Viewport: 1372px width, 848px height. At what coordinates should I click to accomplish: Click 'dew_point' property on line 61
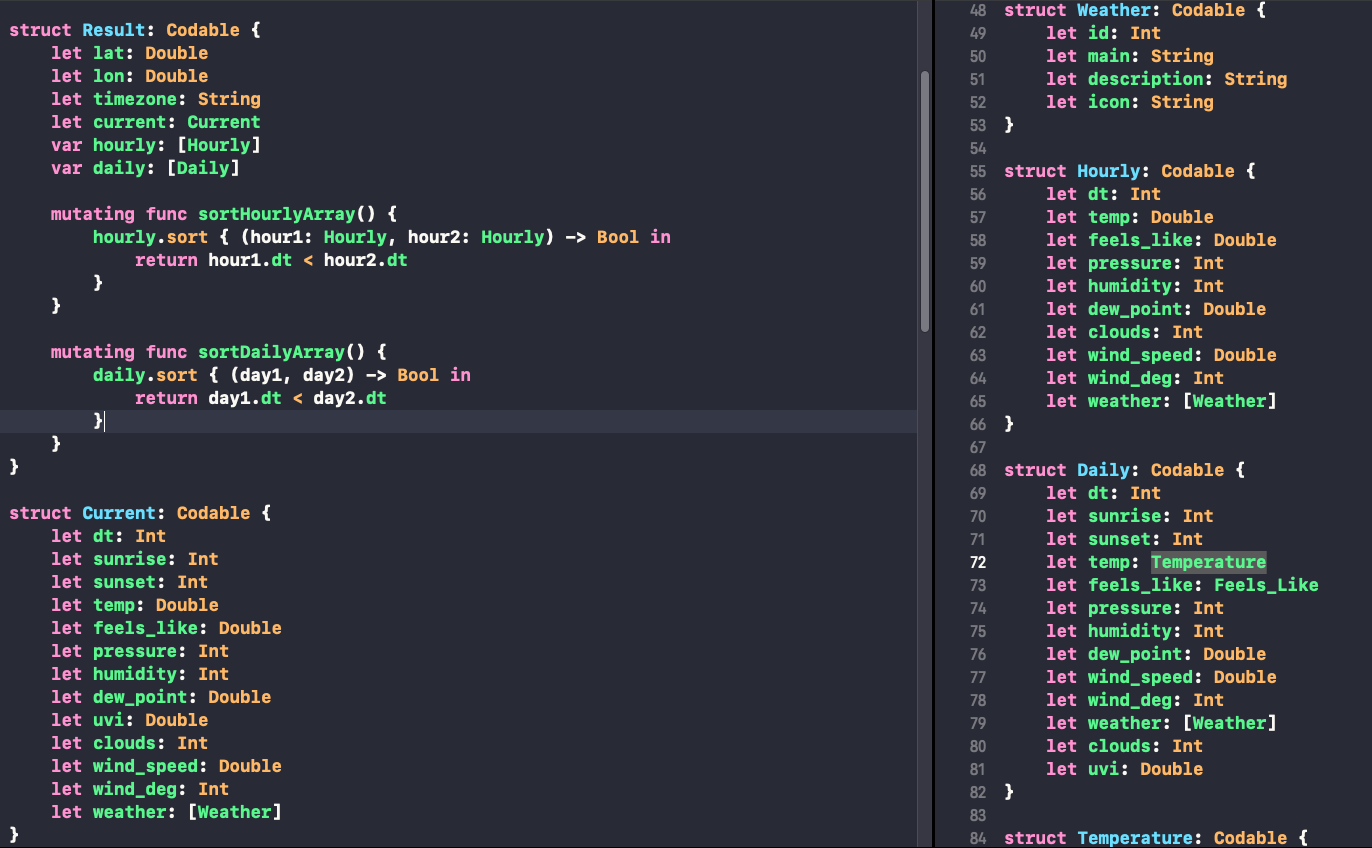click(1135, 309)
